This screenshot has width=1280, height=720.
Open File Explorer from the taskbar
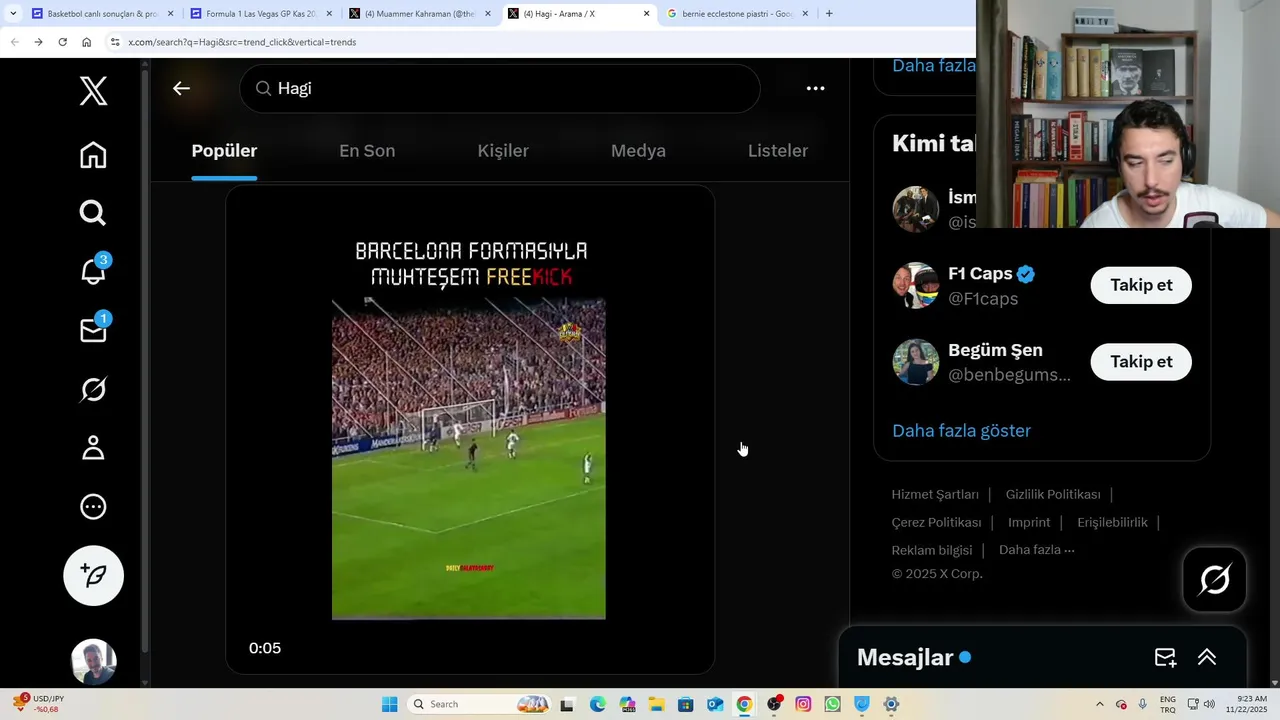click(x=657, y=704)
